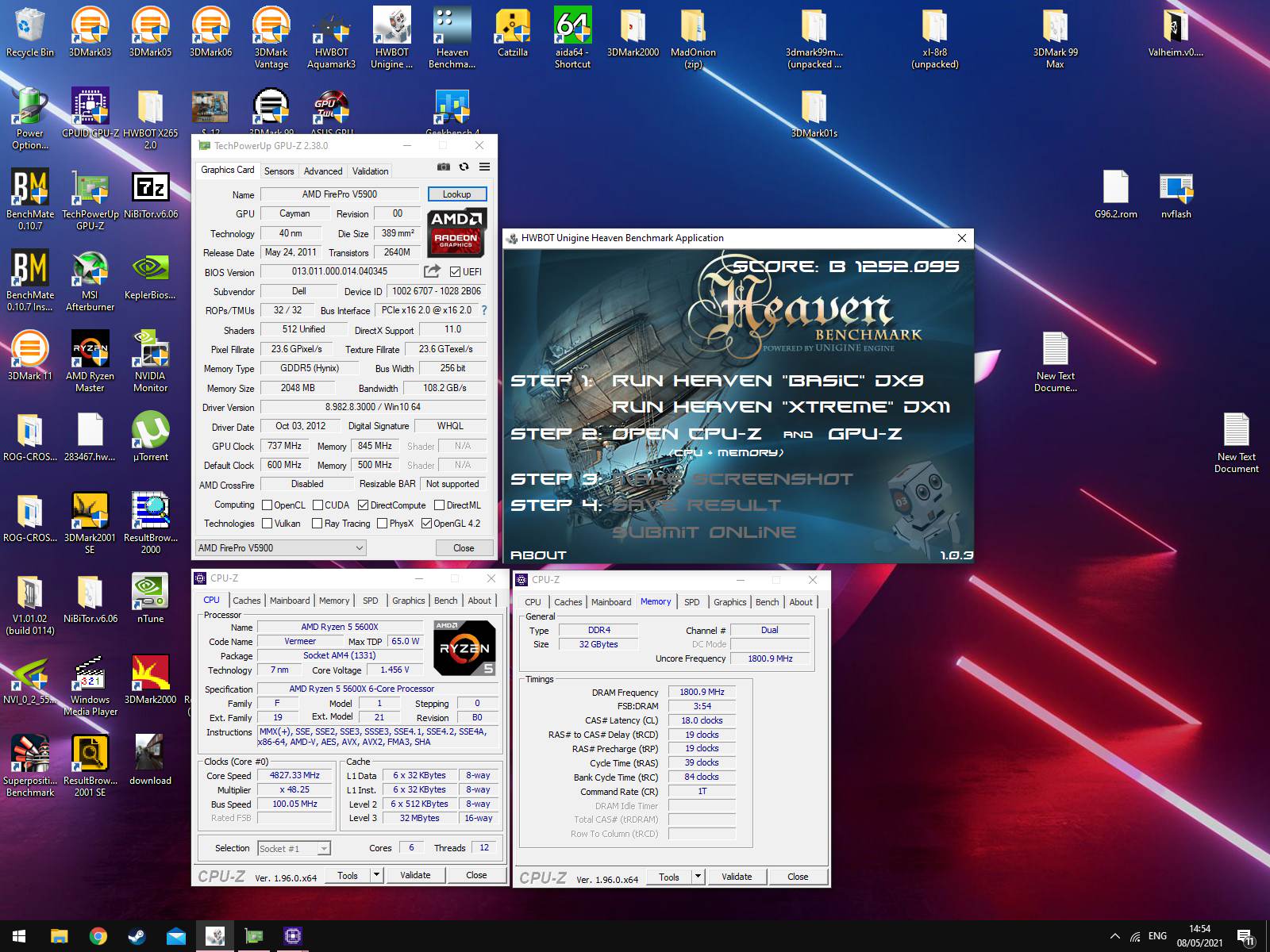Open Chrome from the taskbar

click(x=98, y=936)
